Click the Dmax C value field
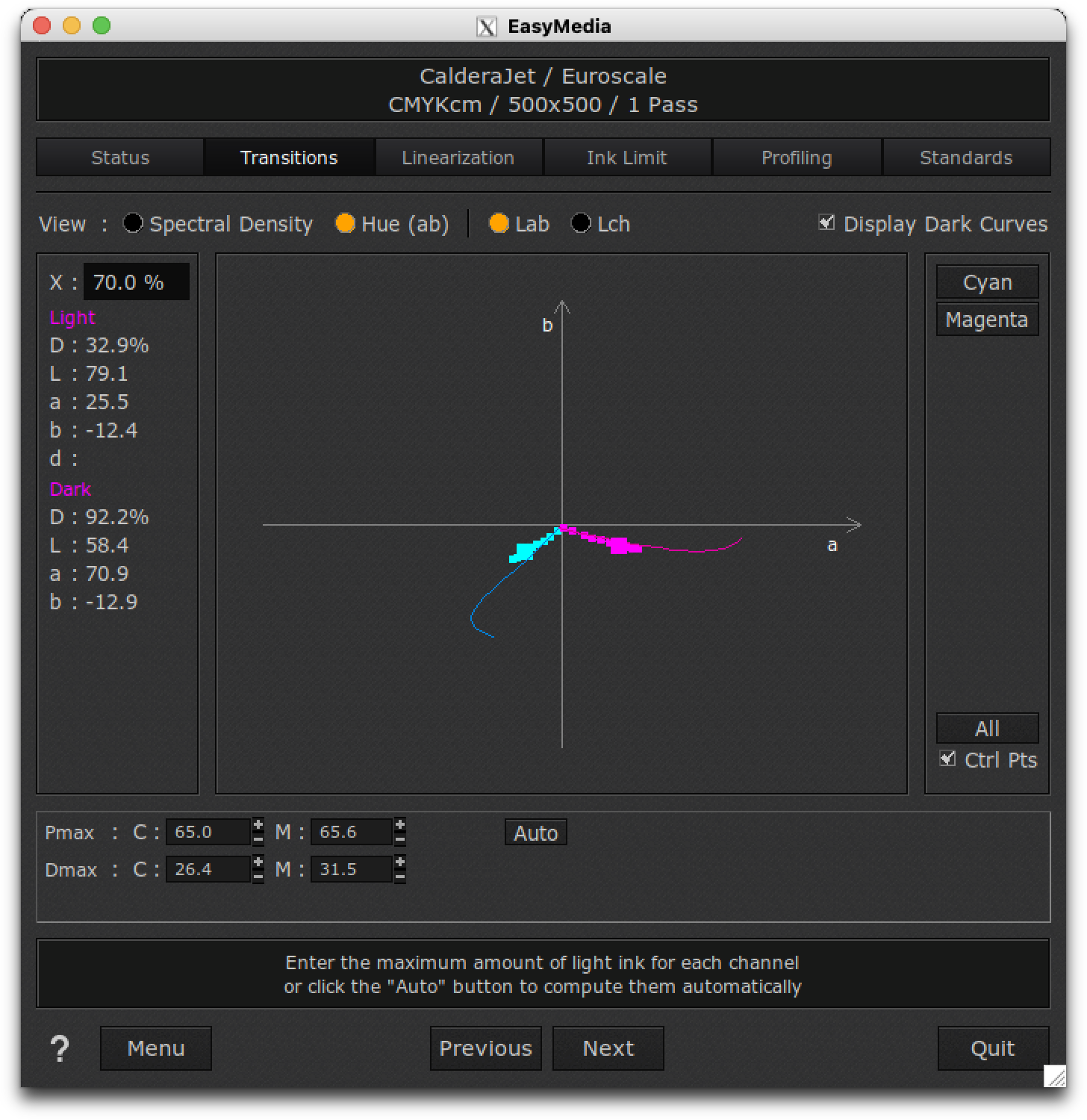 (208, 869)
